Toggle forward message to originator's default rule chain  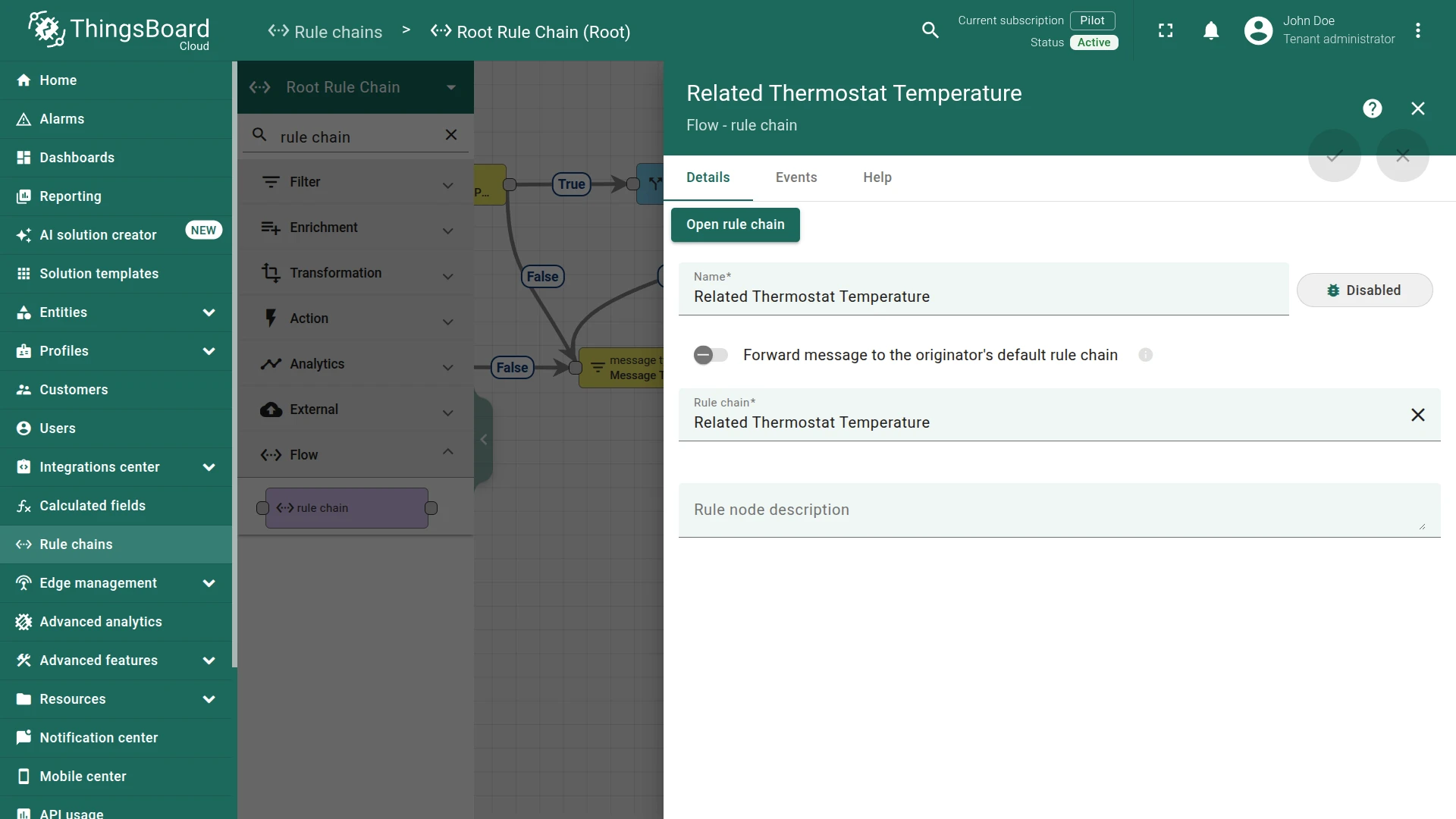point(711,355)
